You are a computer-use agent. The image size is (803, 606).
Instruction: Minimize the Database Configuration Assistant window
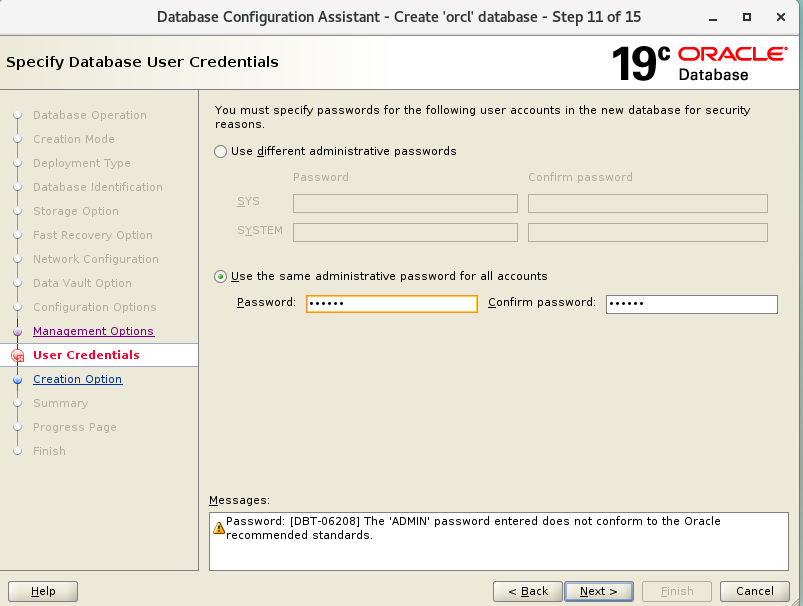713,17
